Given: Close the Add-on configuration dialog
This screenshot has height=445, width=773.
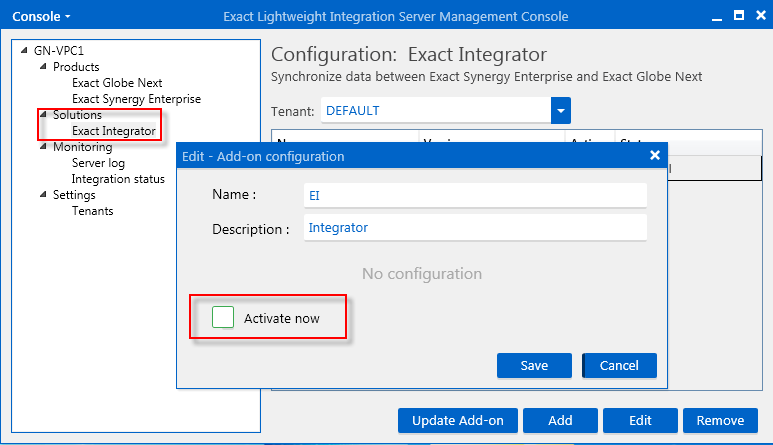Looking at the screenshot, I should click(x=655, y=156).
